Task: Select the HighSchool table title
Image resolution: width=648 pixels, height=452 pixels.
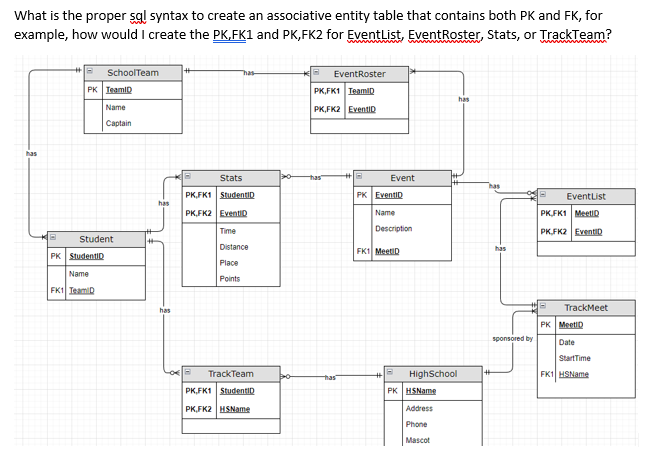Action: click(433, 374)
